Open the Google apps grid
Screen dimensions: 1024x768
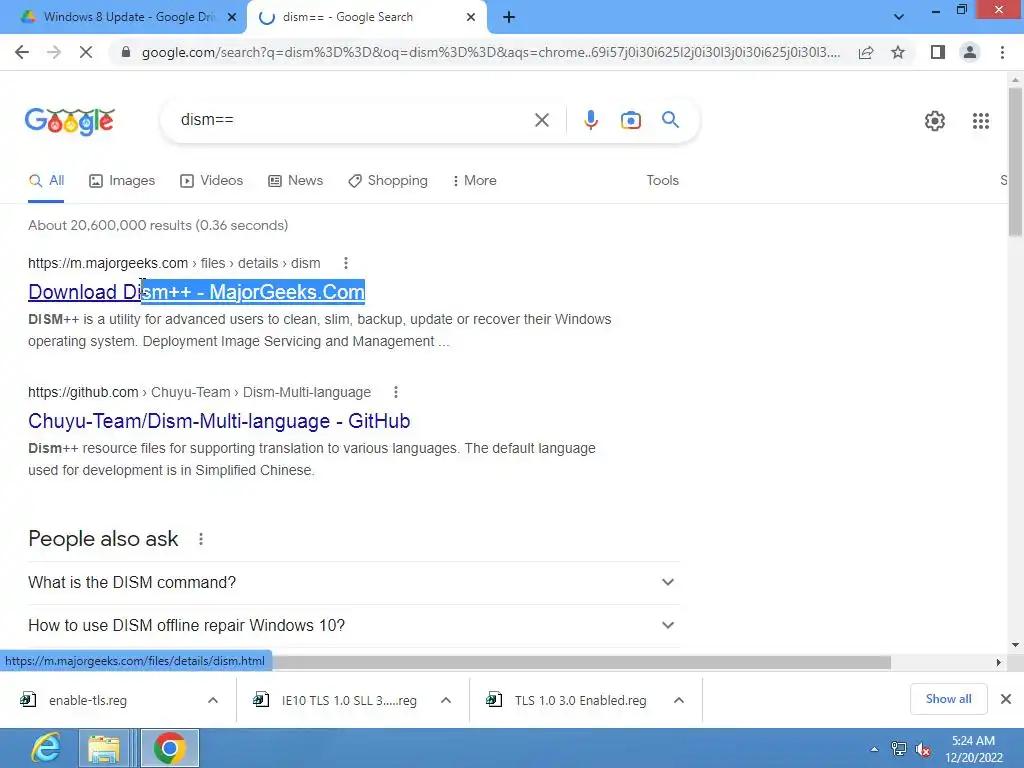tap(980, 121)
